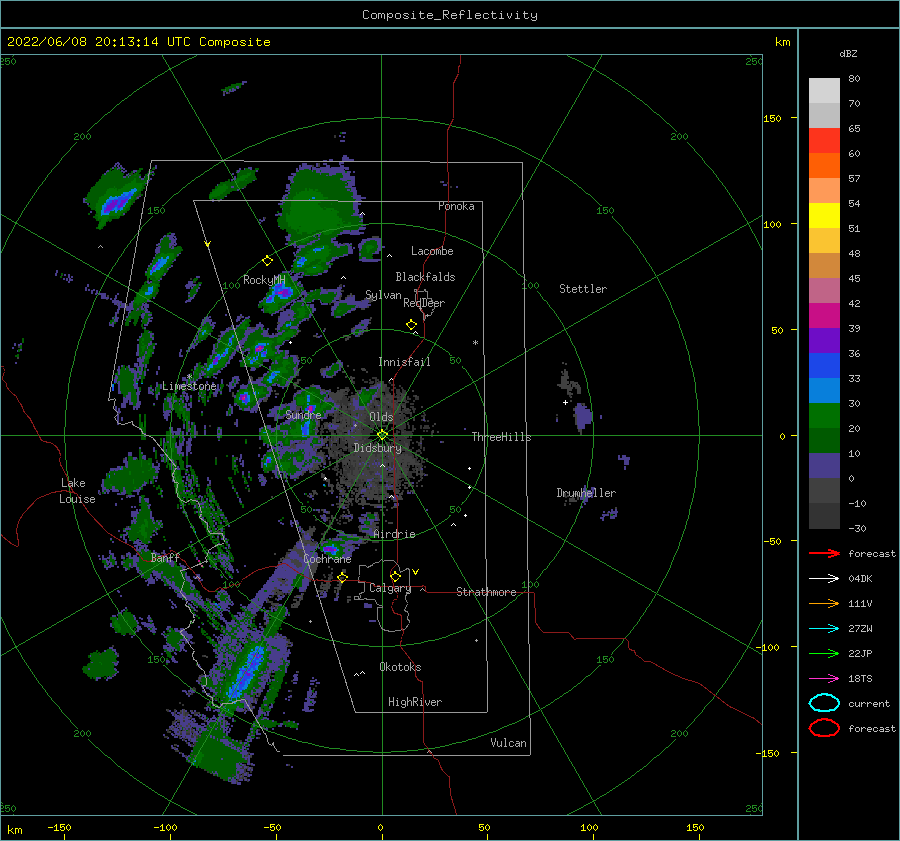Click the Cochrane city label

tap(327, 559)
